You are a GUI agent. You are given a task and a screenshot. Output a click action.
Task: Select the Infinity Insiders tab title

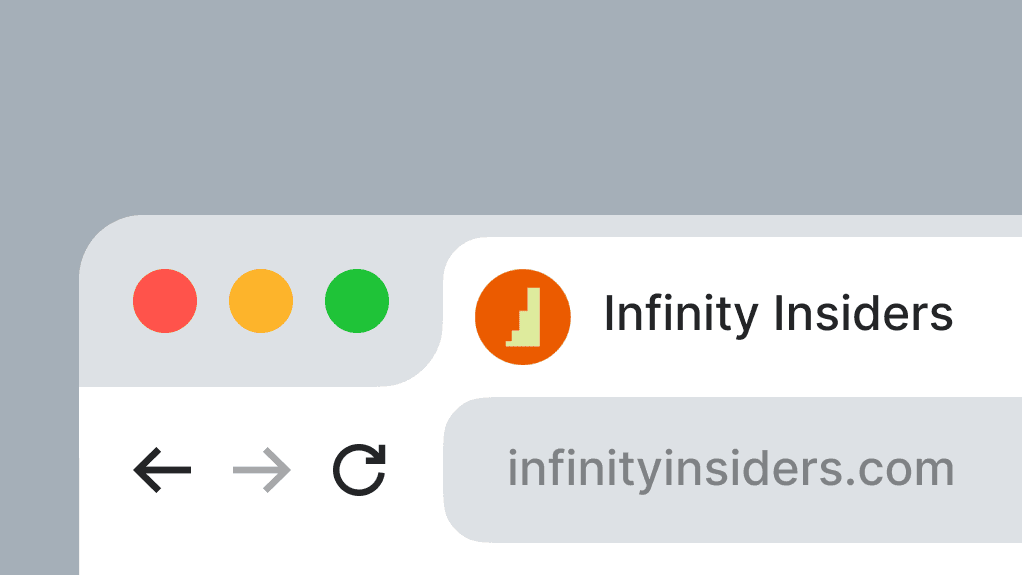click(x=778, y=314)
